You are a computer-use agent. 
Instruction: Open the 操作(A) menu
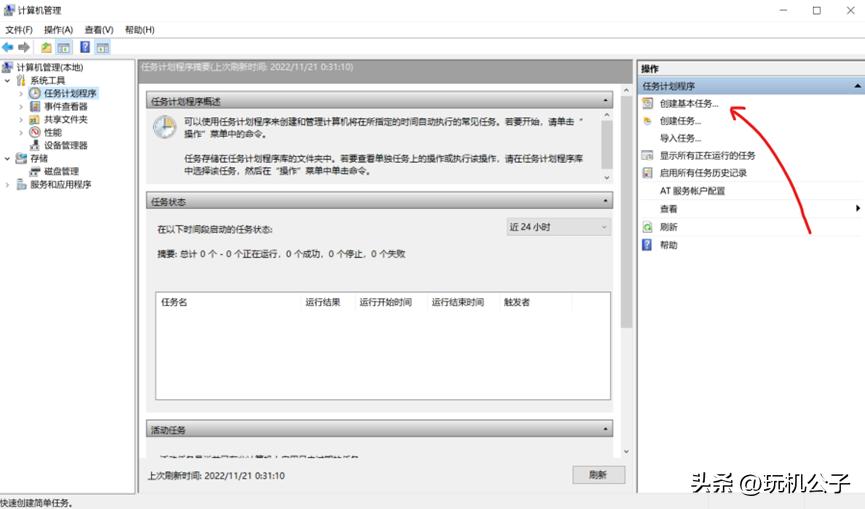[58, 30]
